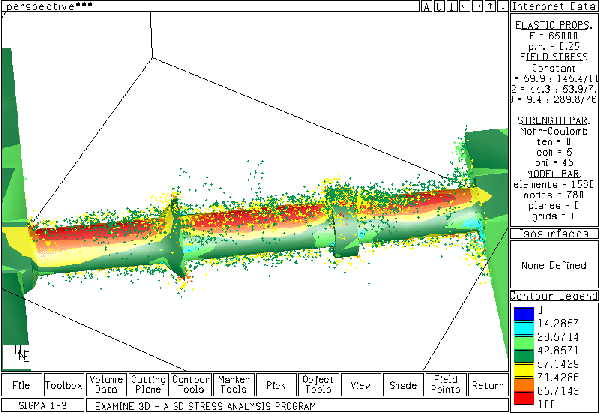Click the 14.2857 contour legend value
Viewport: 599px width, 414px height.
(558, 323)
